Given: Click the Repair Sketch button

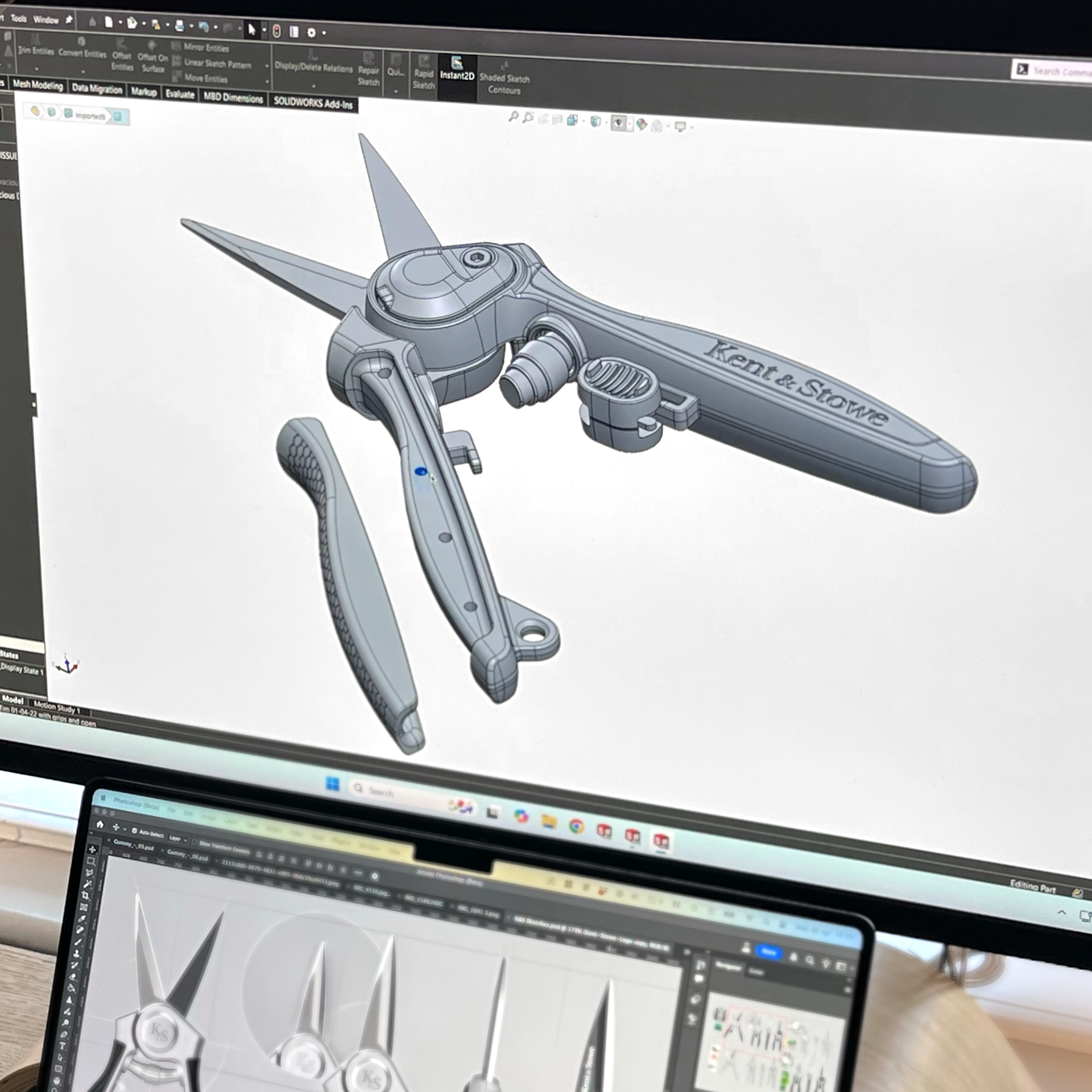Looking at the screenshot, I should pos(369,71).
